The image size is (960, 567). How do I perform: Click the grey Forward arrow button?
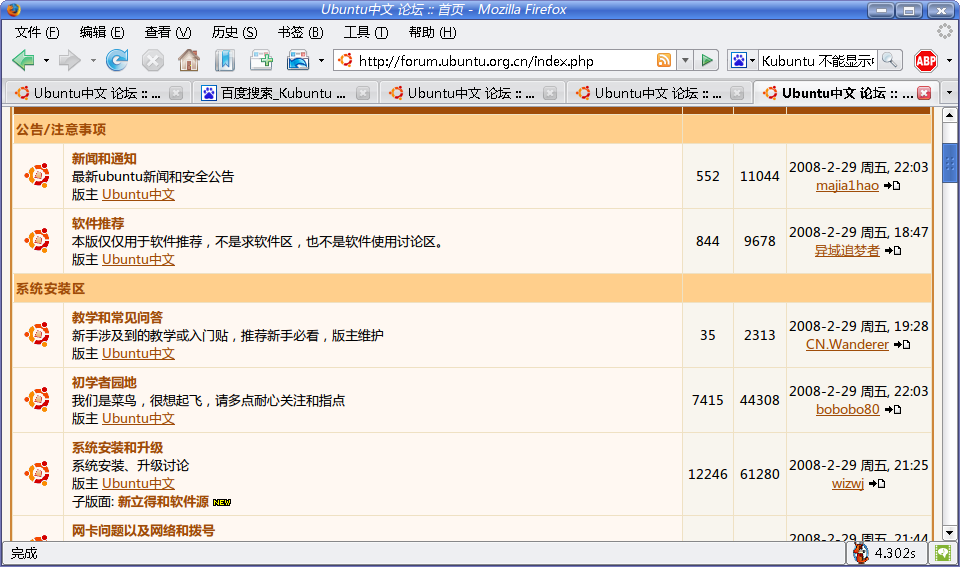(x=69, y=60)
